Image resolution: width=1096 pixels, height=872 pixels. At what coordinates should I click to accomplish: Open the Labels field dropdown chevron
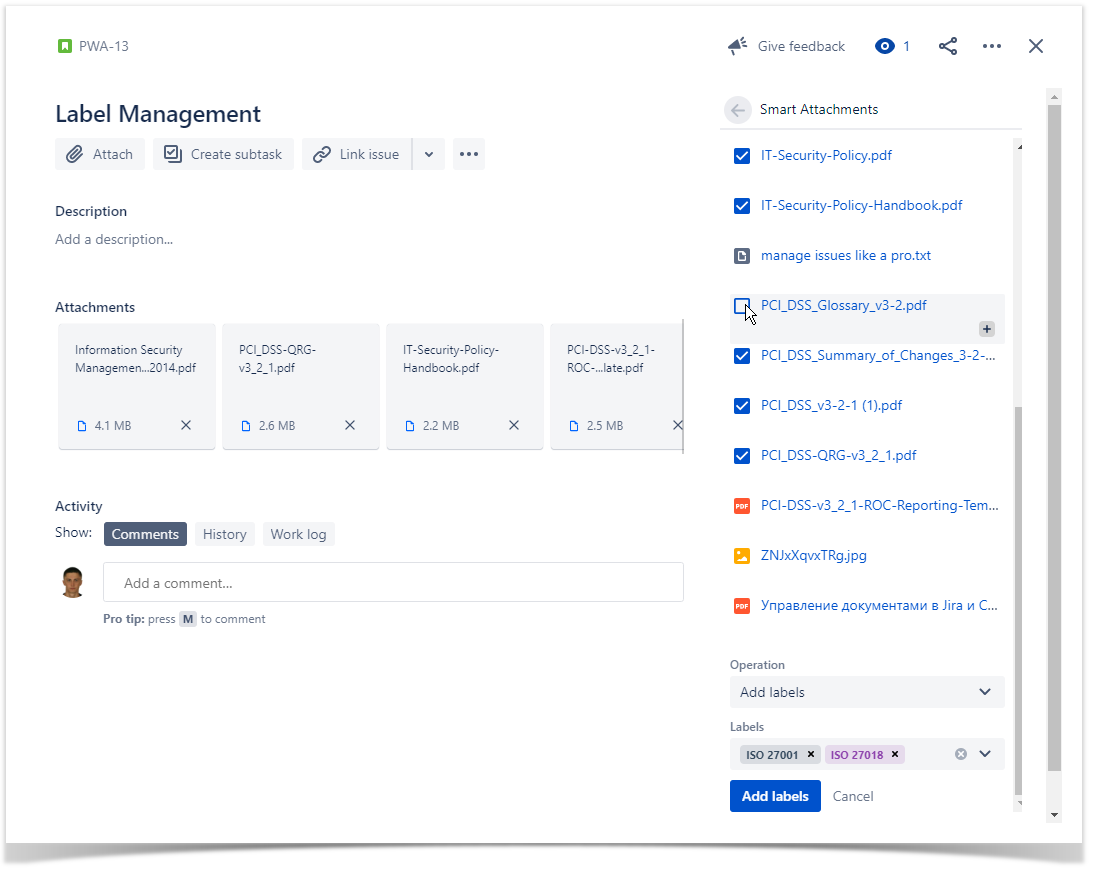click(985, 754)
